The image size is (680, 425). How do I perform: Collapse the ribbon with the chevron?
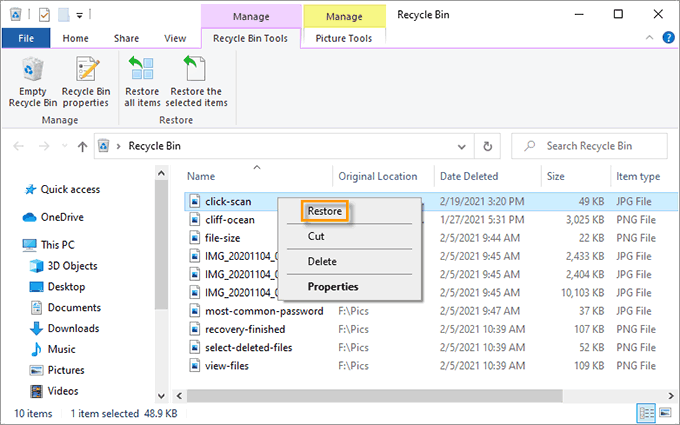[x=649, y=37]
